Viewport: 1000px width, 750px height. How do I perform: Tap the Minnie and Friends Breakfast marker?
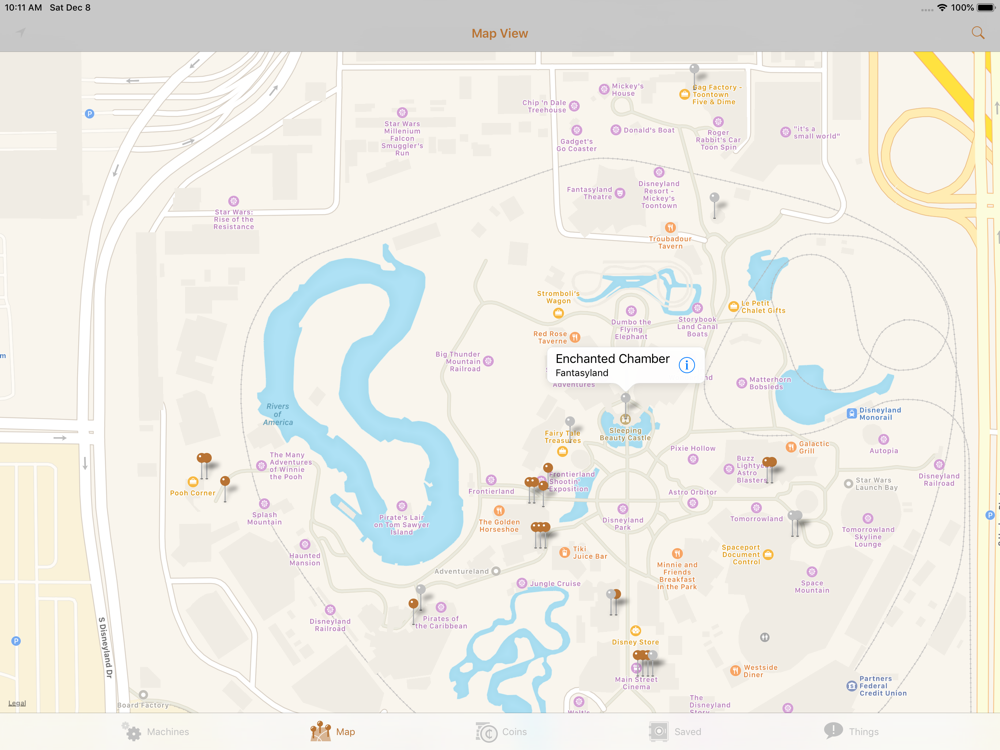point(677,554)
